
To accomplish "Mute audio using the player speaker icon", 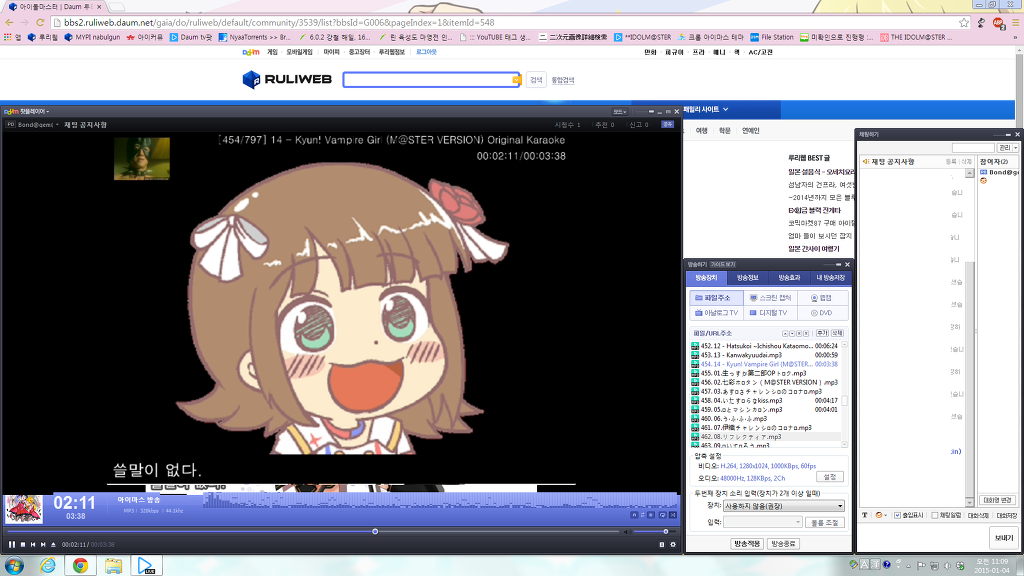I will pyautogui.click(x=625, y=531).
